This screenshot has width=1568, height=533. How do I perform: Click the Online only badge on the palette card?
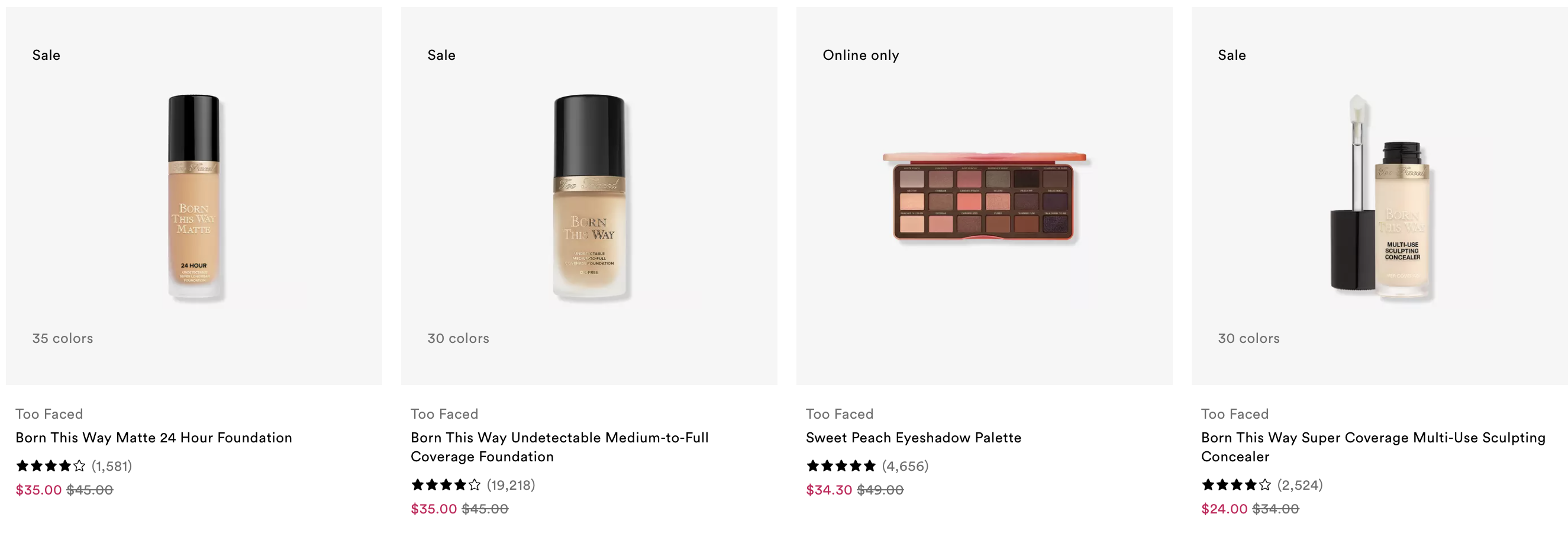(861, 55)
